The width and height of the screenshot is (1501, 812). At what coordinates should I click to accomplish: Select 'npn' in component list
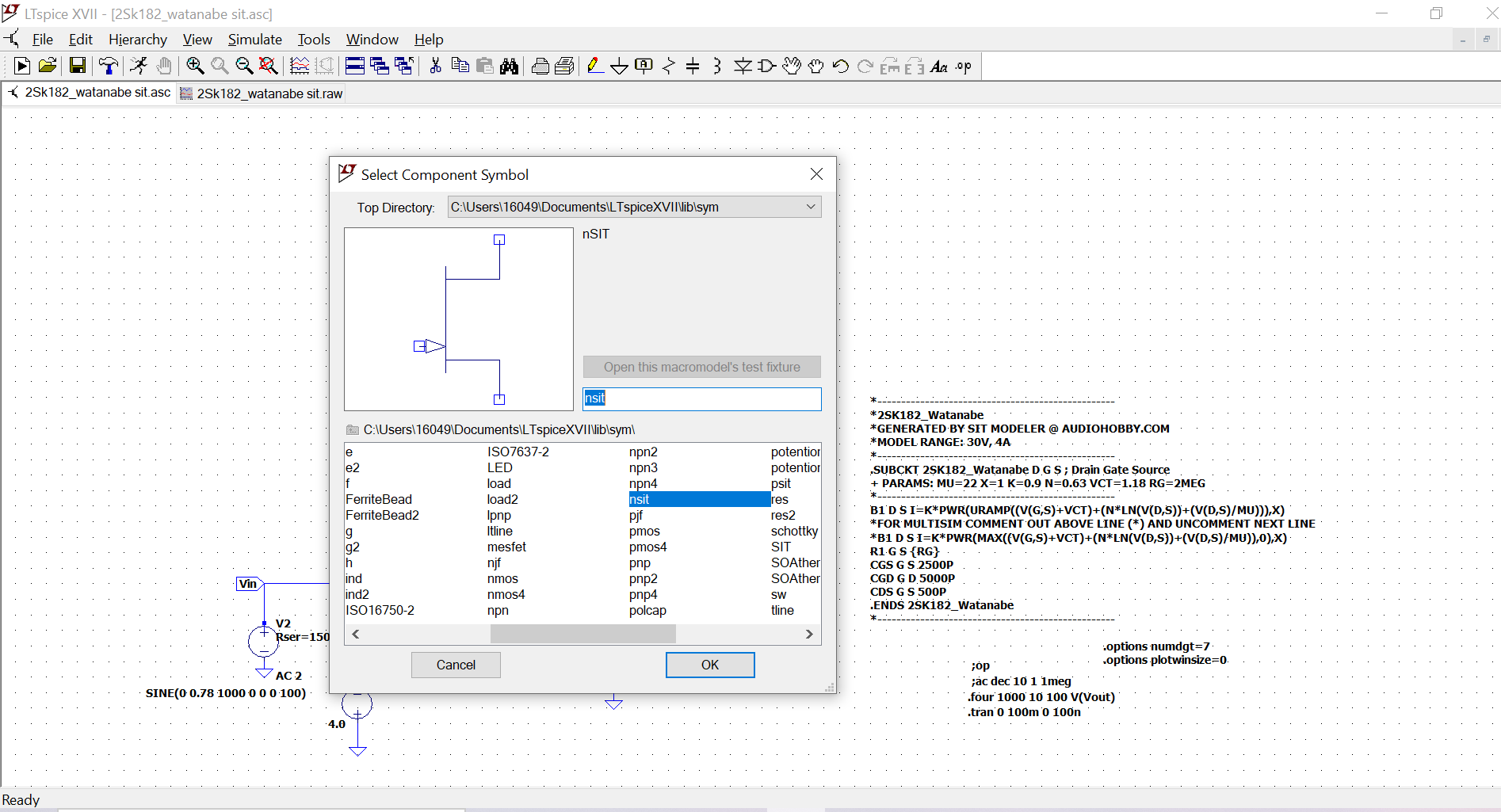pyautogui.click(x=498, y=610)
